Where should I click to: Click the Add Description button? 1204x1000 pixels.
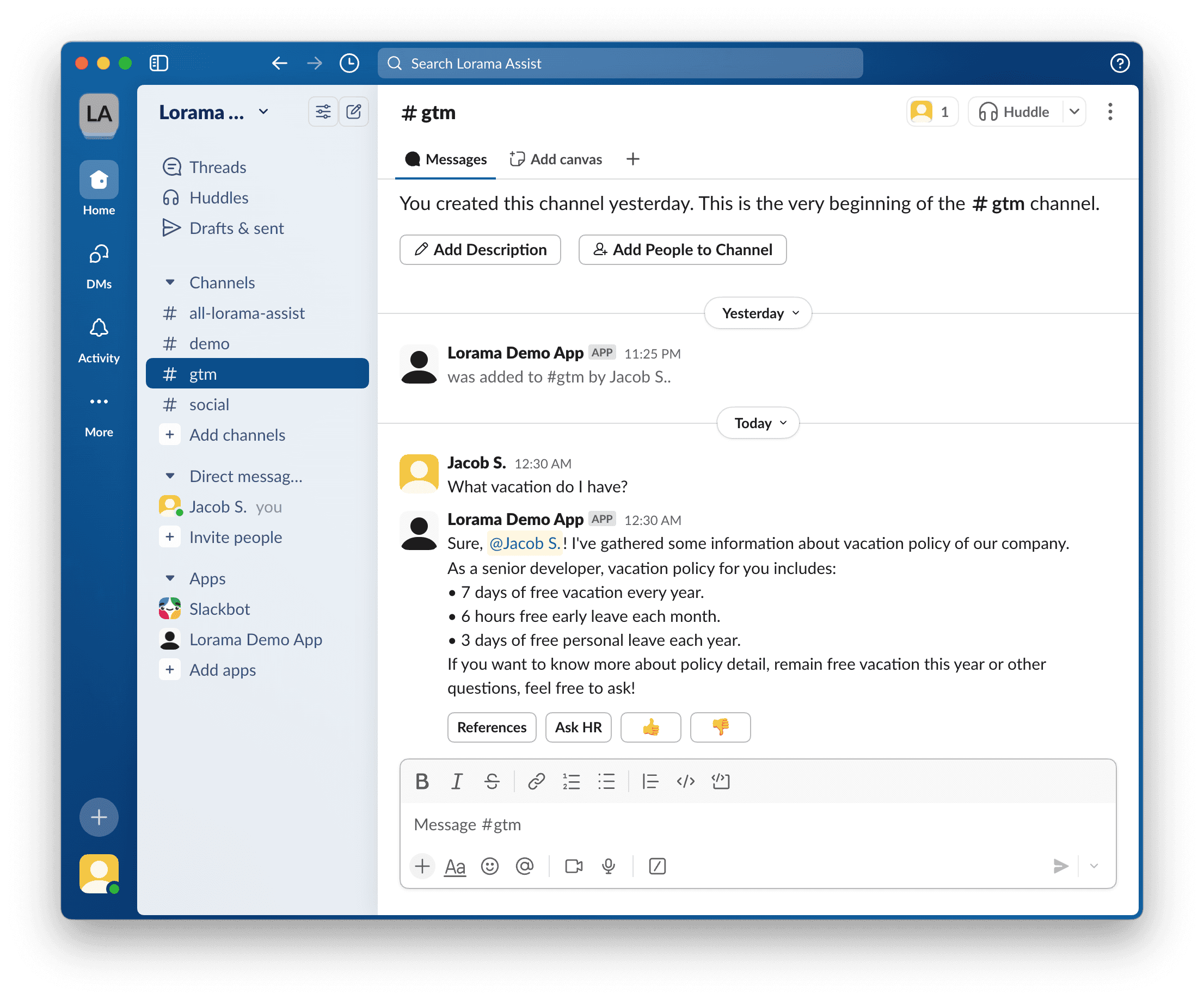coord(480,250)
